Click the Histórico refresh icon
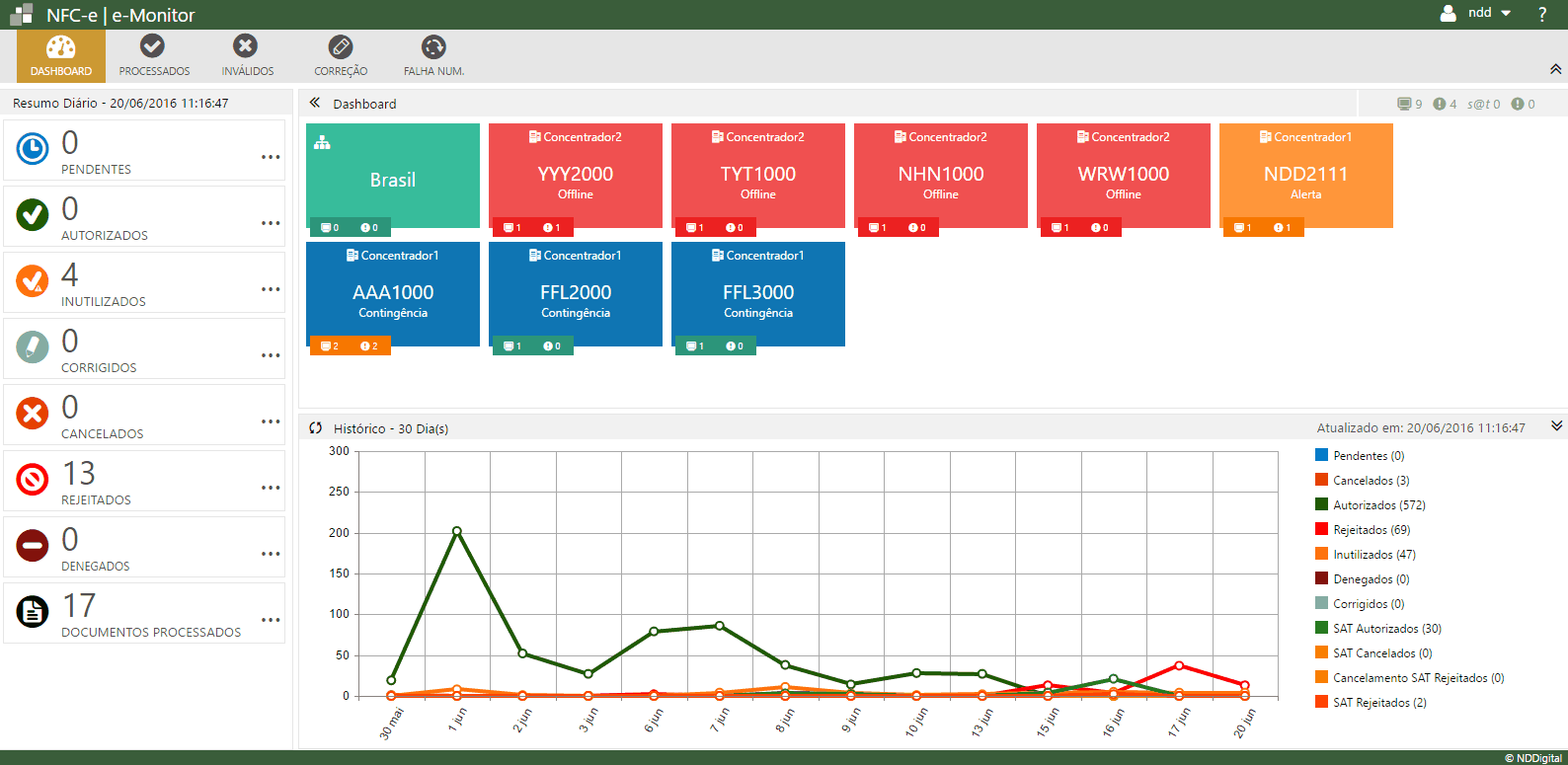This screenshot has width=1568, height=765. point(316,428)
